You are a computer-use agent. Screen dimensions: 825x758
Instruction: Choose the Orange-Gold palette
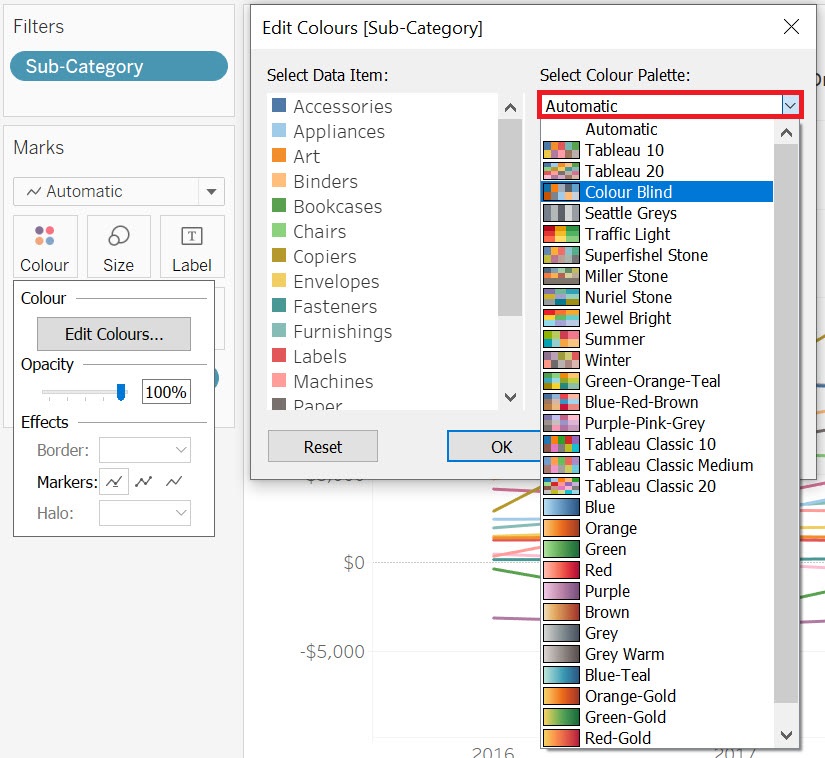657,696
